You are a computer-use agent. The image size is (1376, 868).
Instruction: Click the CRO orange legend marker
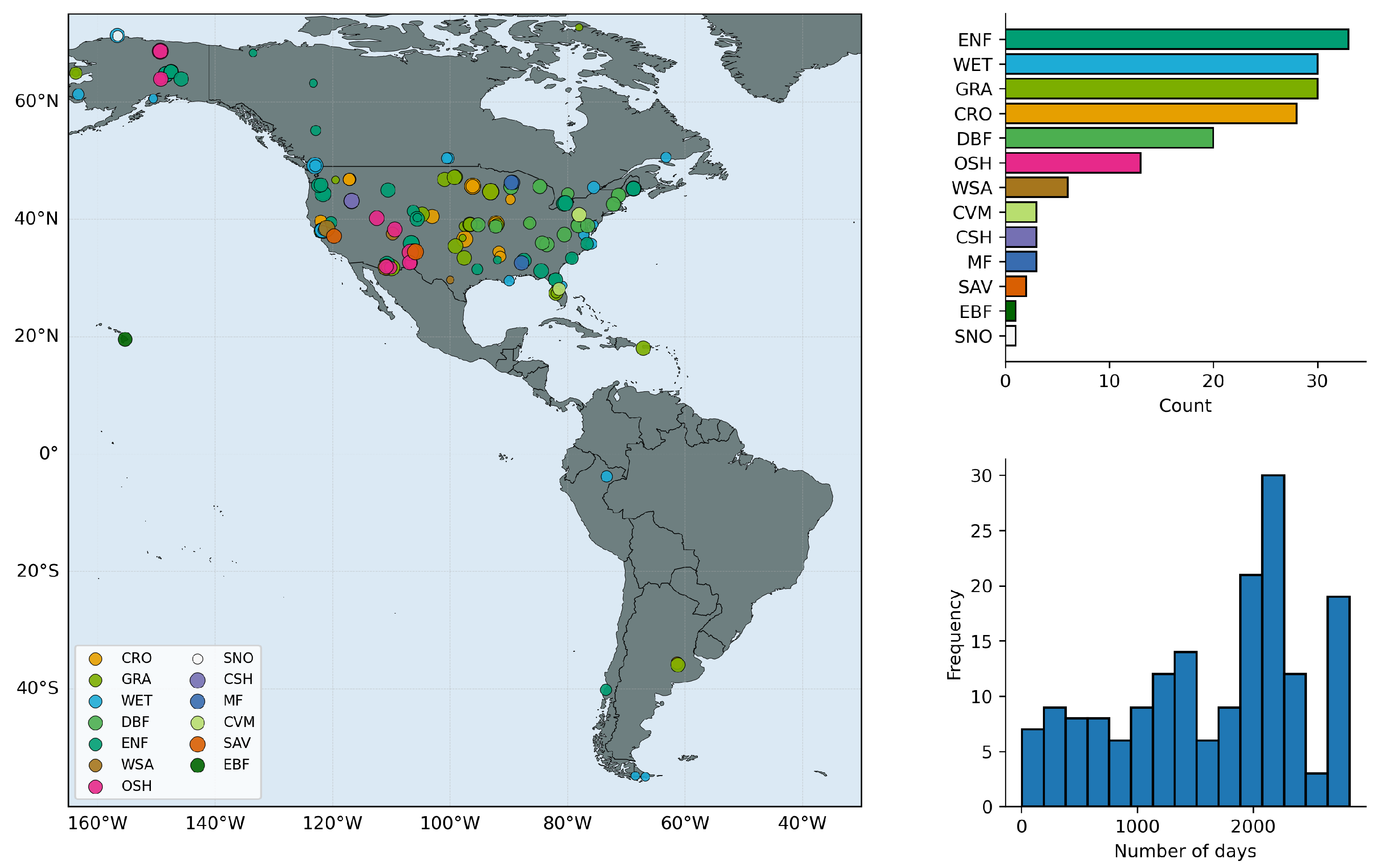click(x=95, y=659)
